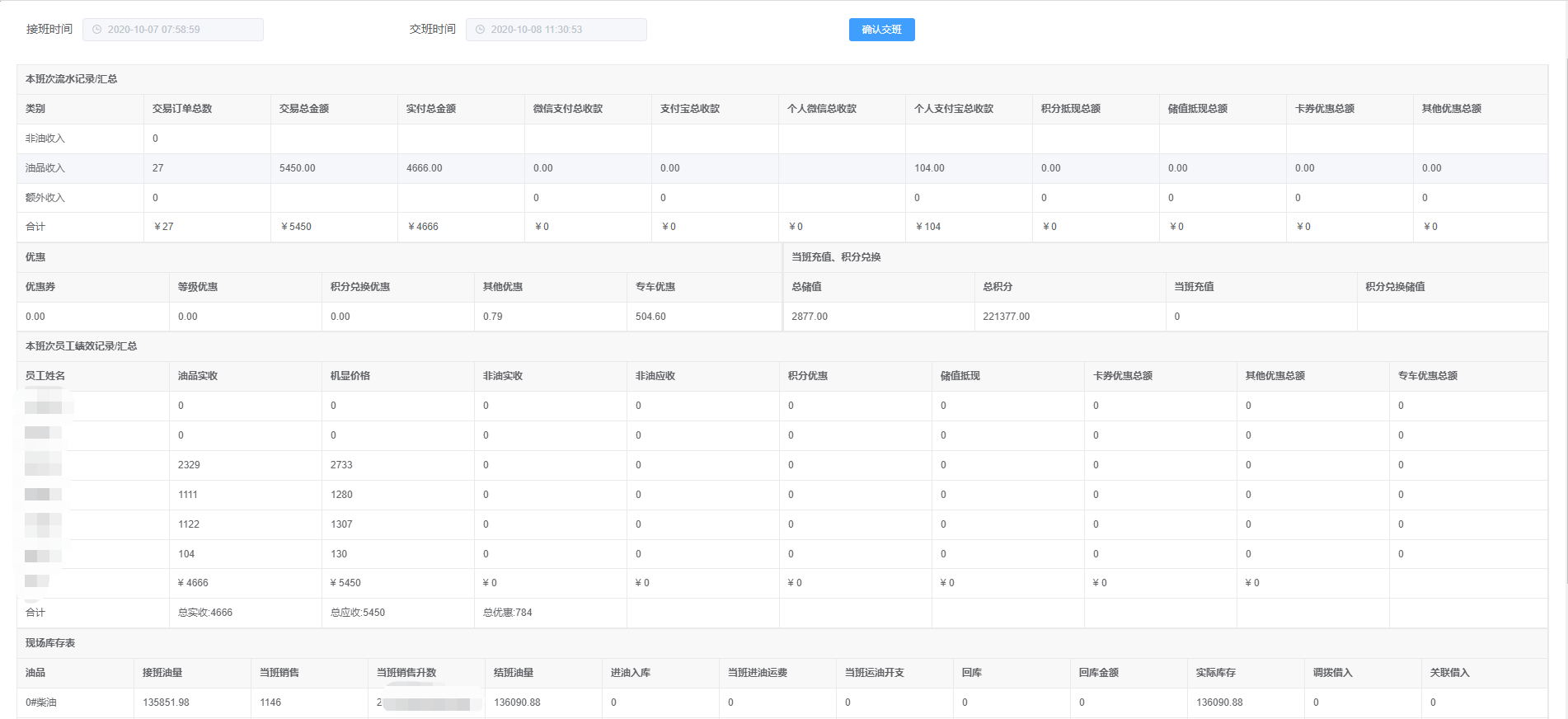This screenshot has width=1568, height=719.
Task: Click the 135851.98 接班油量 value
Action: 166,703
